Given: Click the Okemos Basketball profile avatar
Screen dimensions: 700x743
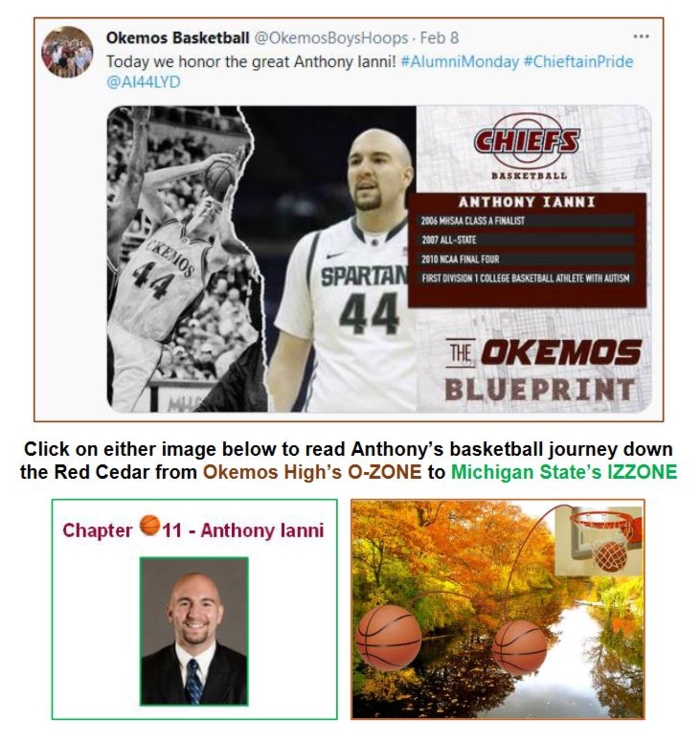Looking at the screenshot, I should (67, 52).
